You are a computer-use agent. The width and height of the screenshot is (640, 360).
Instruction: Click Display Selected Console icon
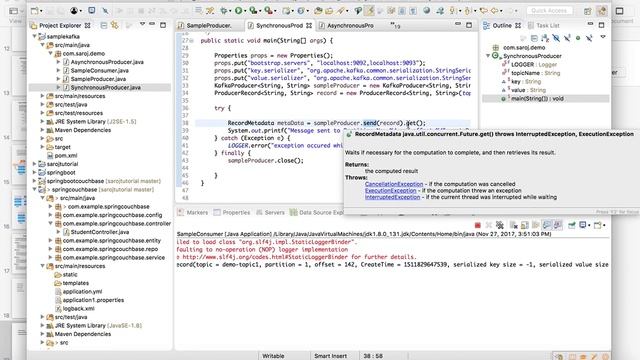pos(582,225)
